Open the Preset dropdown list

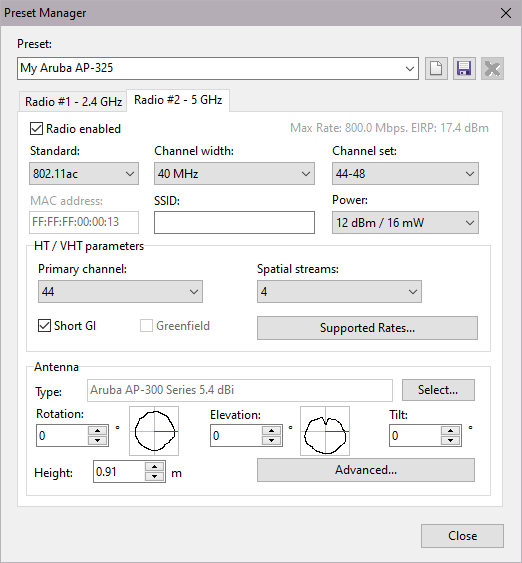(x=218, y=68)
